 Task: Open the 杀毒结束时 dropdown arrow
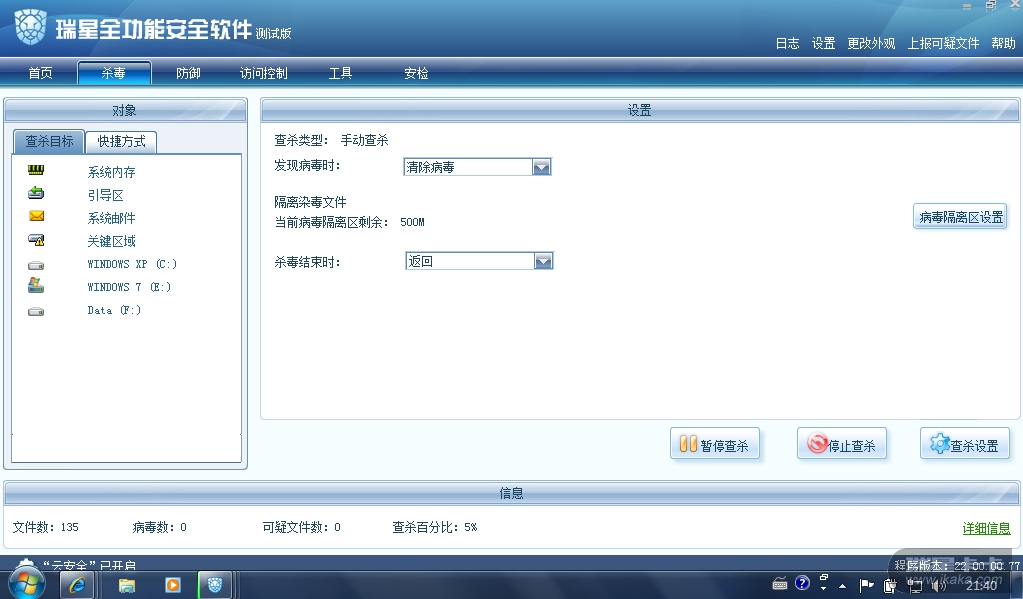pyautogui.click(x=543, y=262)
